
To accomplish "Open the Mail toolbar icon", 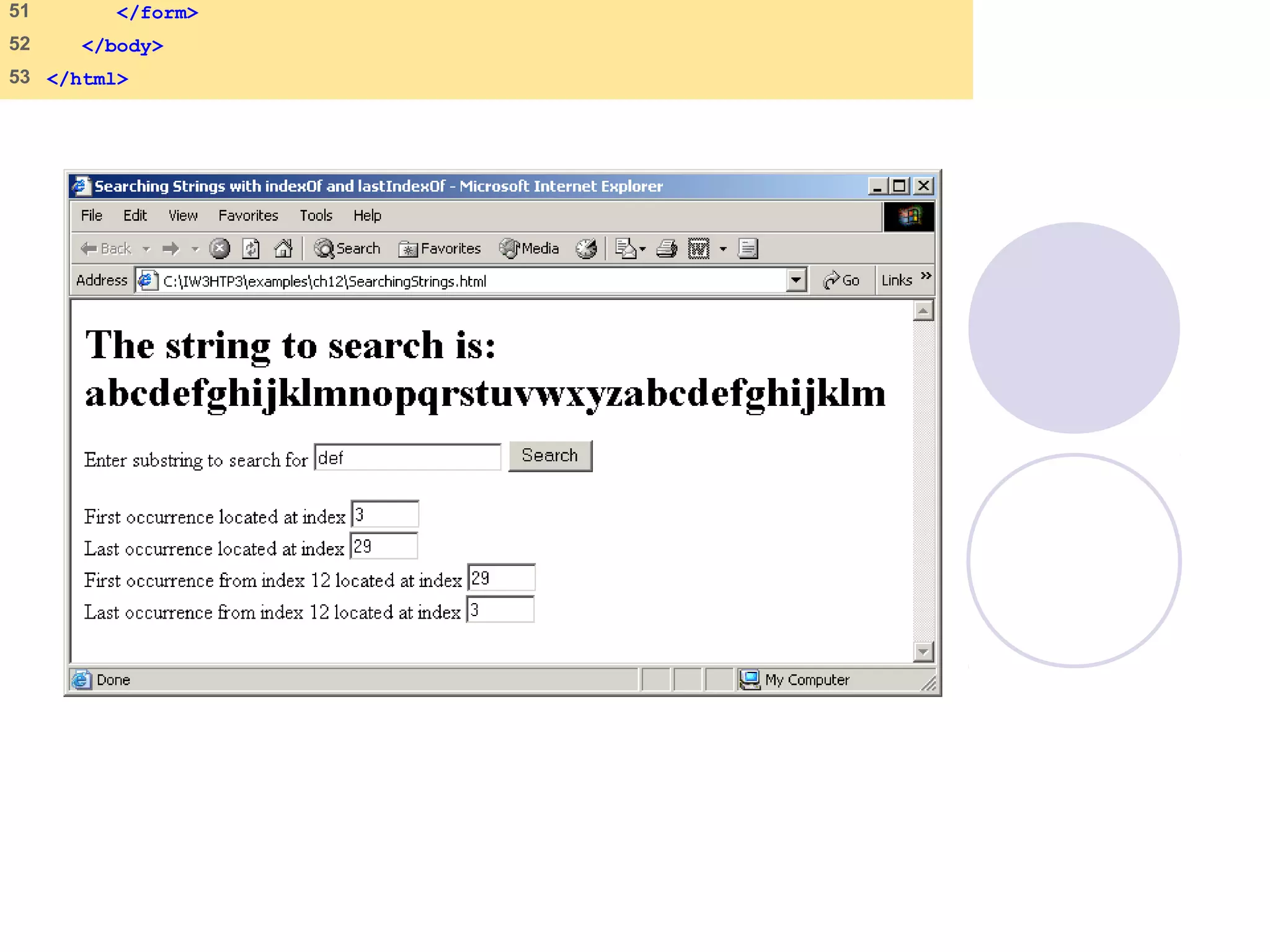I will [626, 249].
